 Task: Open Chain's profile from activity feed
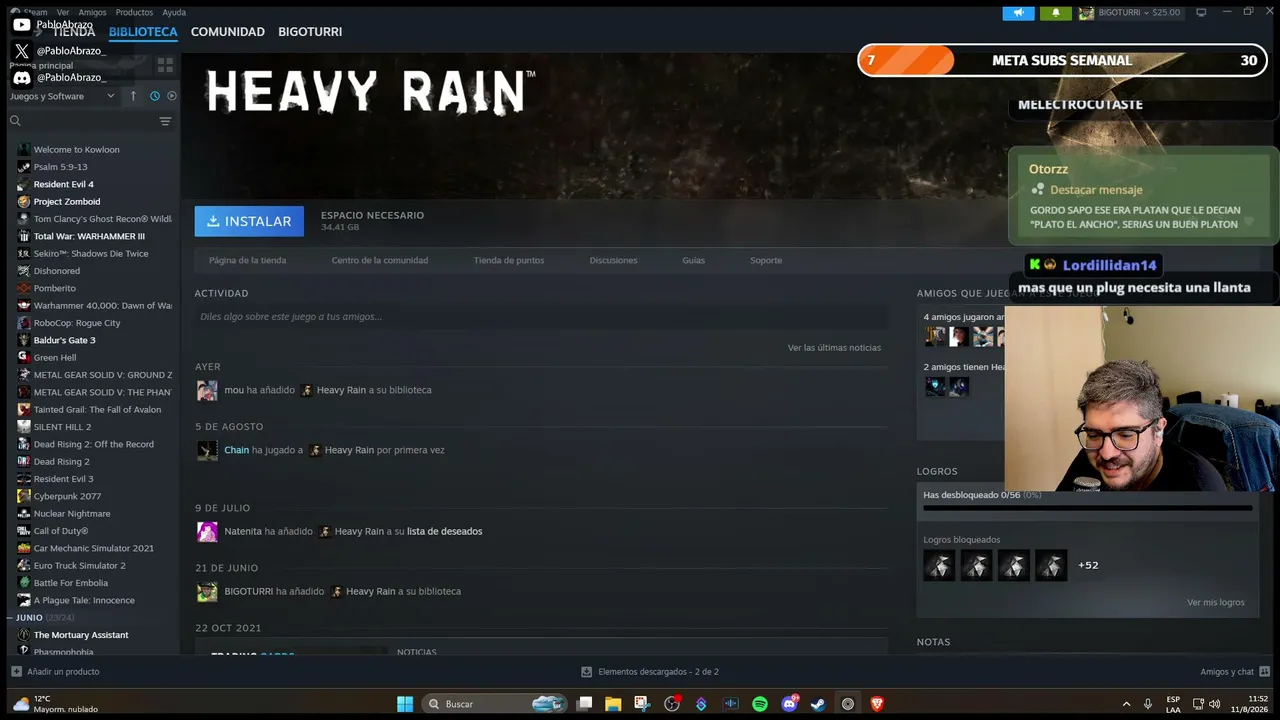pos(237,450)
